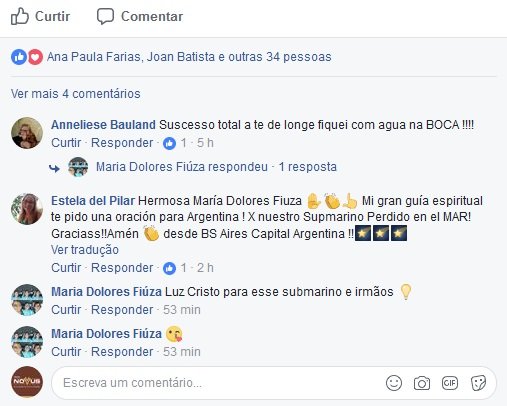Open Anneliese Bauland's profile name
The image size is (507, 406).
tap(103, 125)
